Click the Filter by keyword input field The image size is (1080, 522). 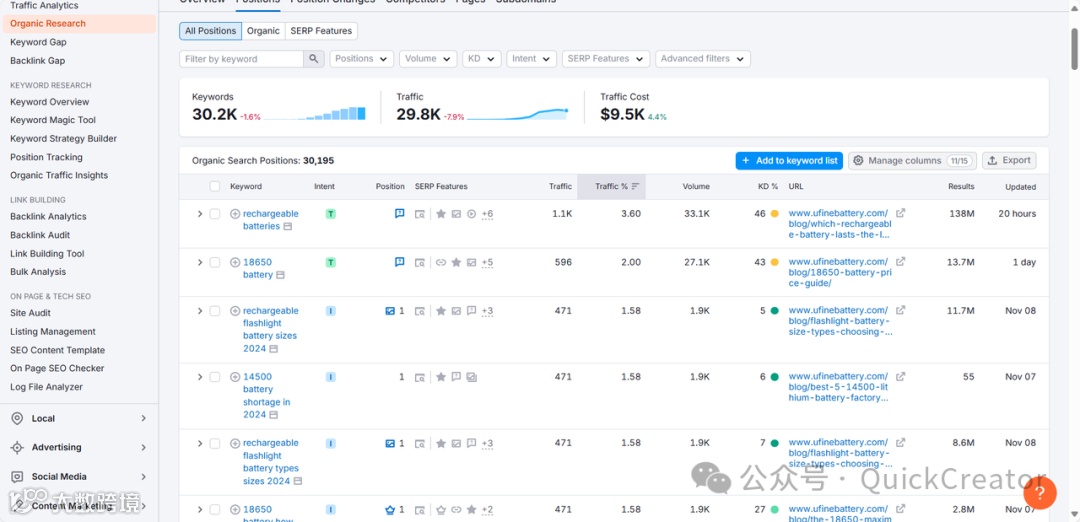click(x=241, y=59)
